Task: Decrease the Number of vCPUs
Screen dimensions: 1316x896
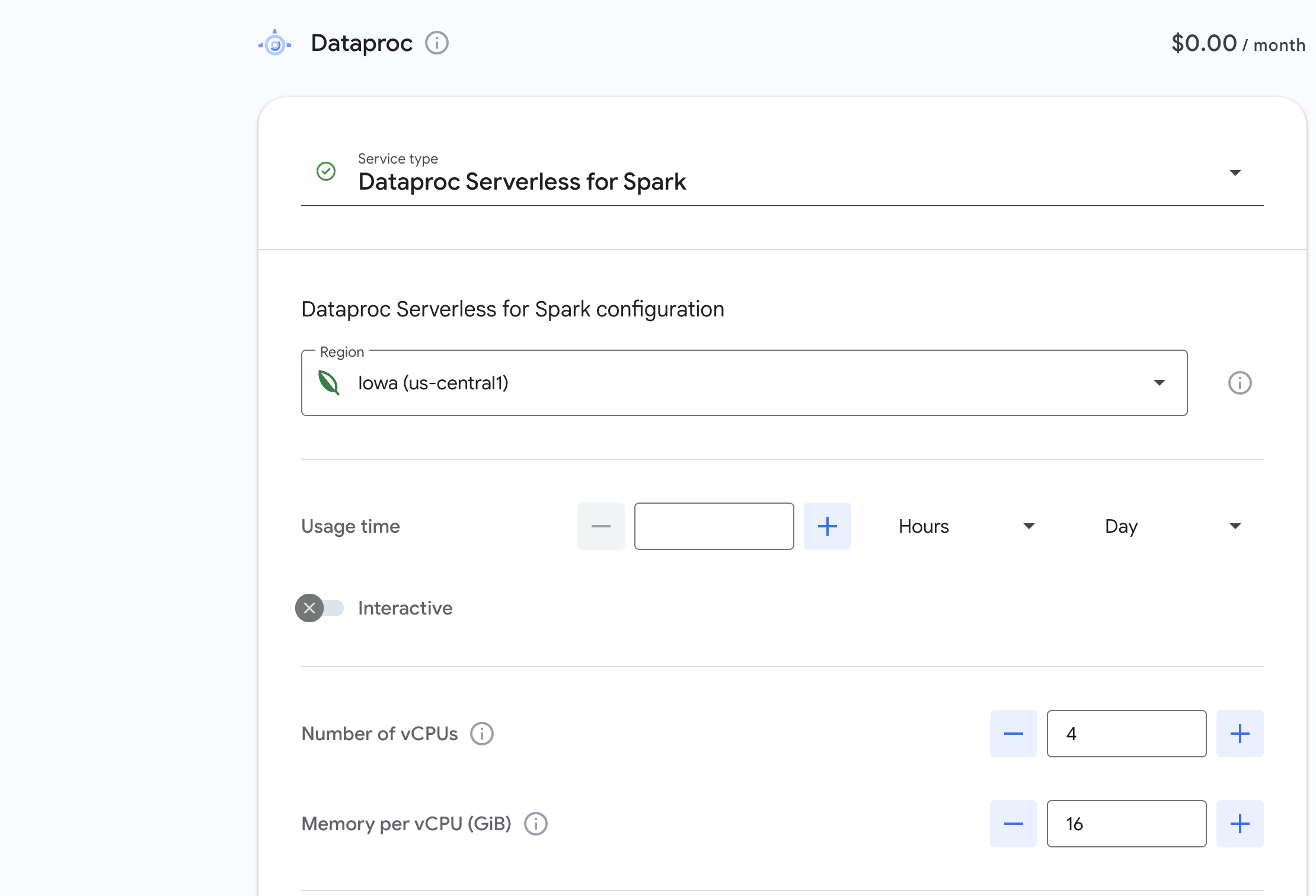Action: click(x=1014, y=734)
